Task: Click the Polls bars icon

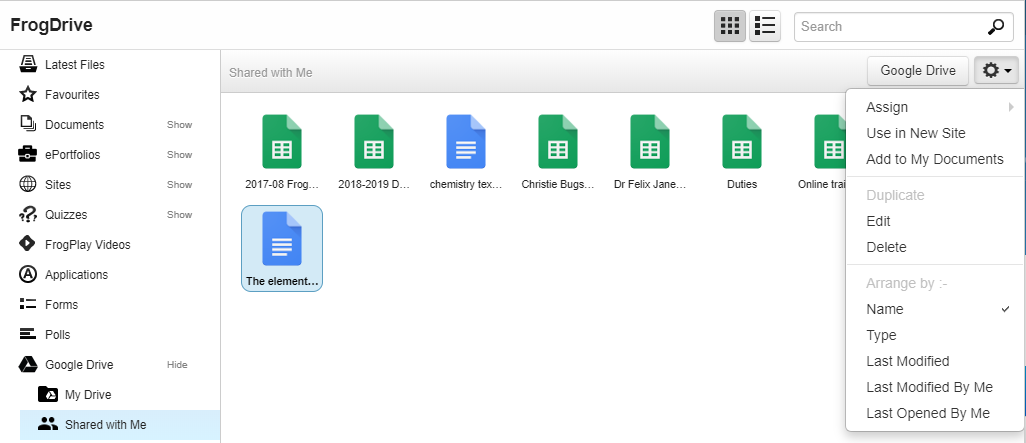Action: click(x=27, y=334)
